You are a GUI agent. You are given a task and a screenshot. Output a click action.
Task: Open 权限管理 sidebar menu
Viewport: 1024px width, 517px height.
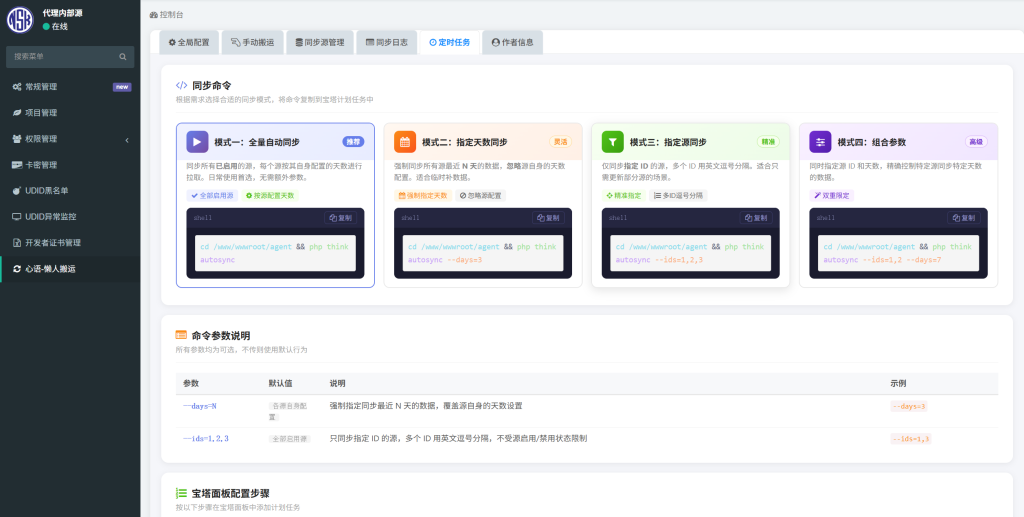tap(70, 139)
